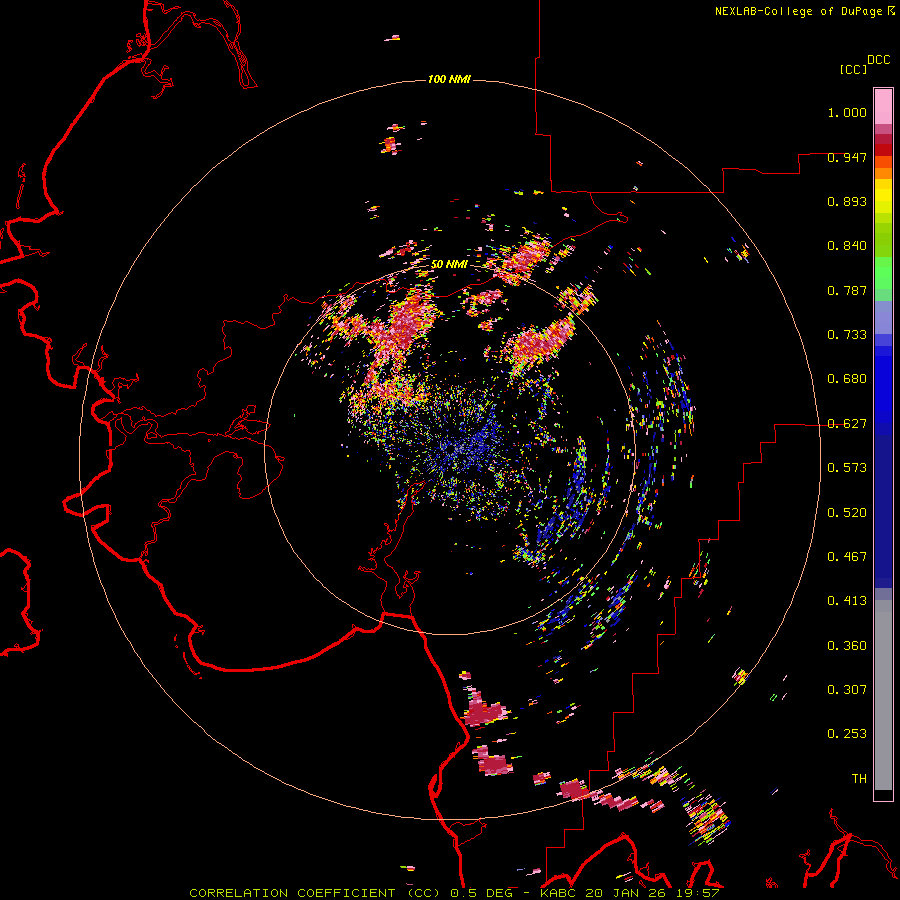Click the 0.360 color scale value
Screen dimensions: 900x900
tap(847, 646)
